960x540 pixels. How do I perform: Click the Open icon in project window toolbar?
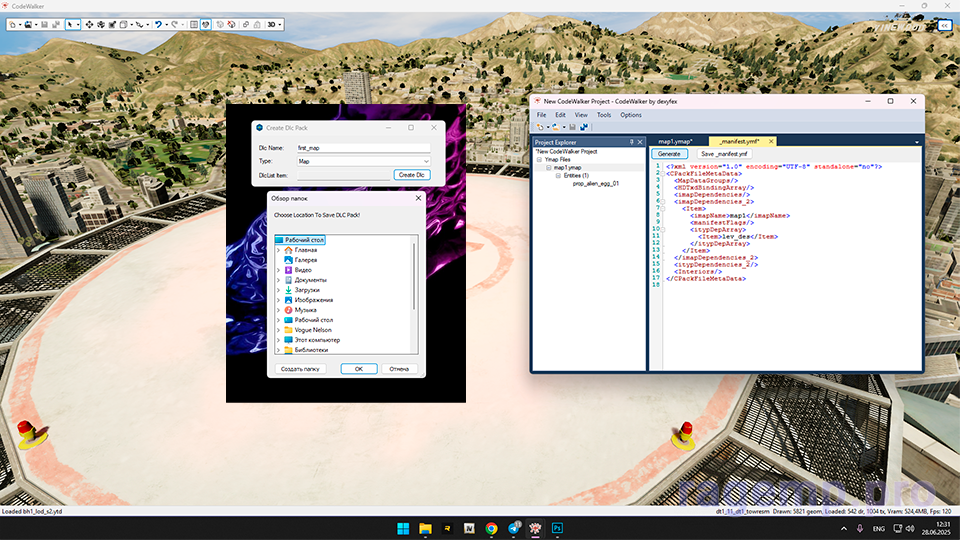555,127
